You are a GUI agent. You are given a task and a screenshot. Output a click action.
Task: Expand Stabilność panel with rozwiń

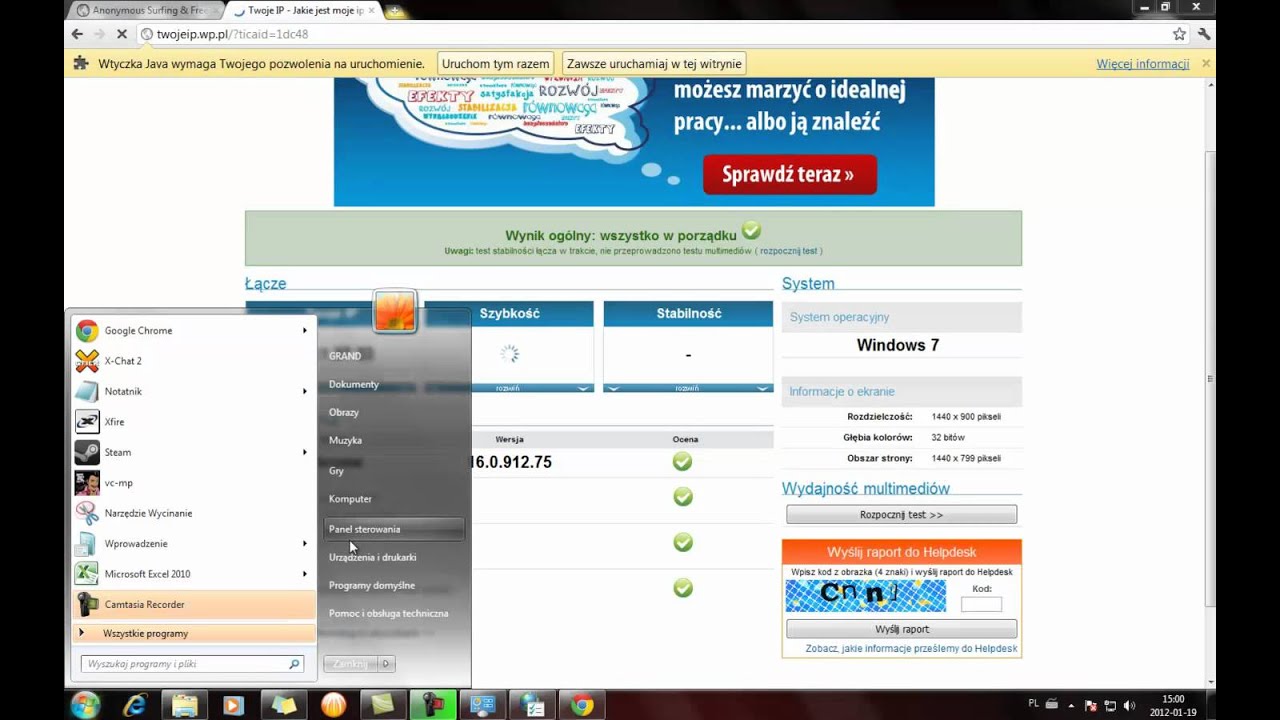[688, 388]
